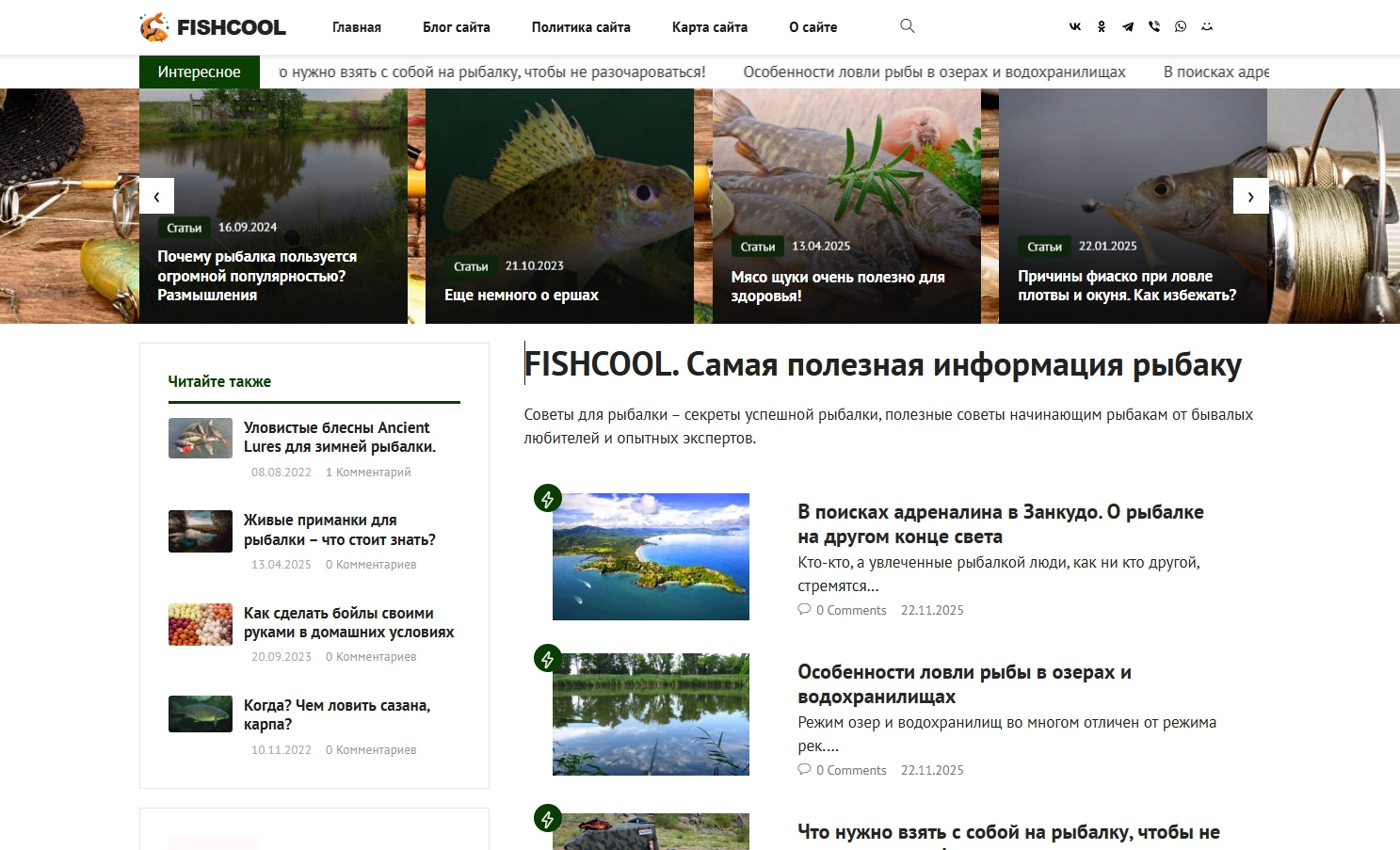This screenshot has width=1400, height=850.
Task: Click thumbnail of Ancient Lures article
Action: pyautogui.click(x=201, y=439)
